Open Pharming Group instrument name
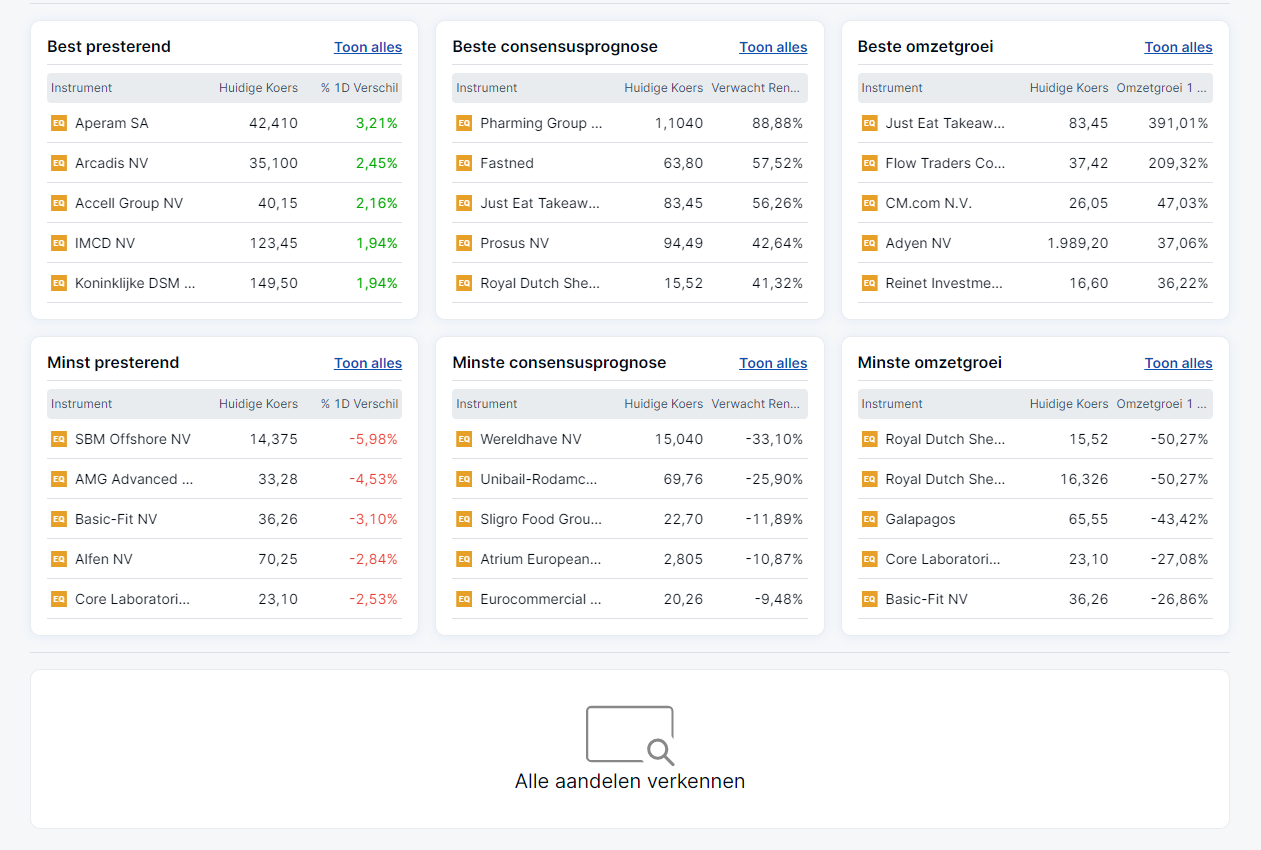 pos(541,123)
